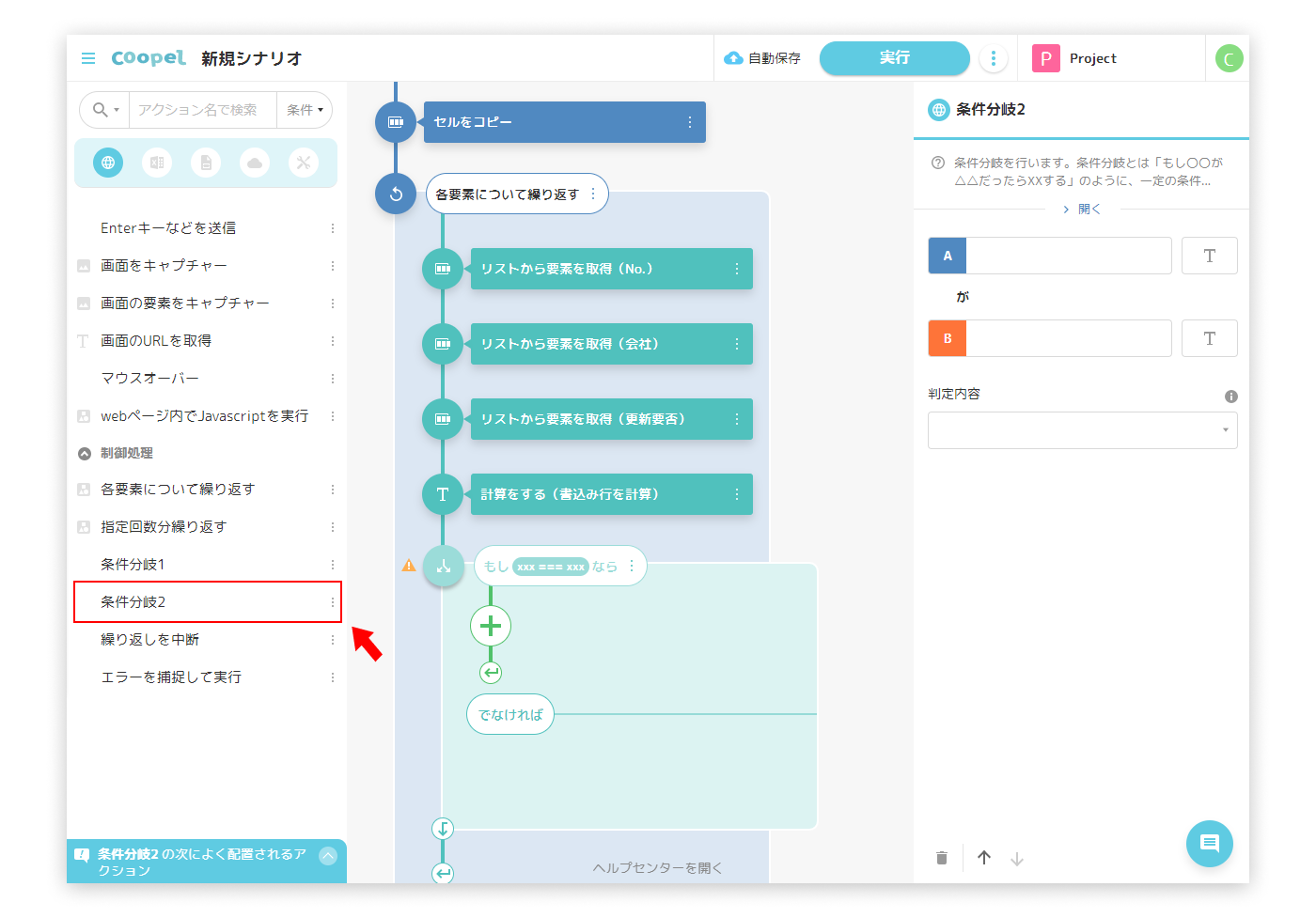This screenshot has width=1316, height=918.
Task: Move action down with down arrow
Action: (x=1017, y=859)
